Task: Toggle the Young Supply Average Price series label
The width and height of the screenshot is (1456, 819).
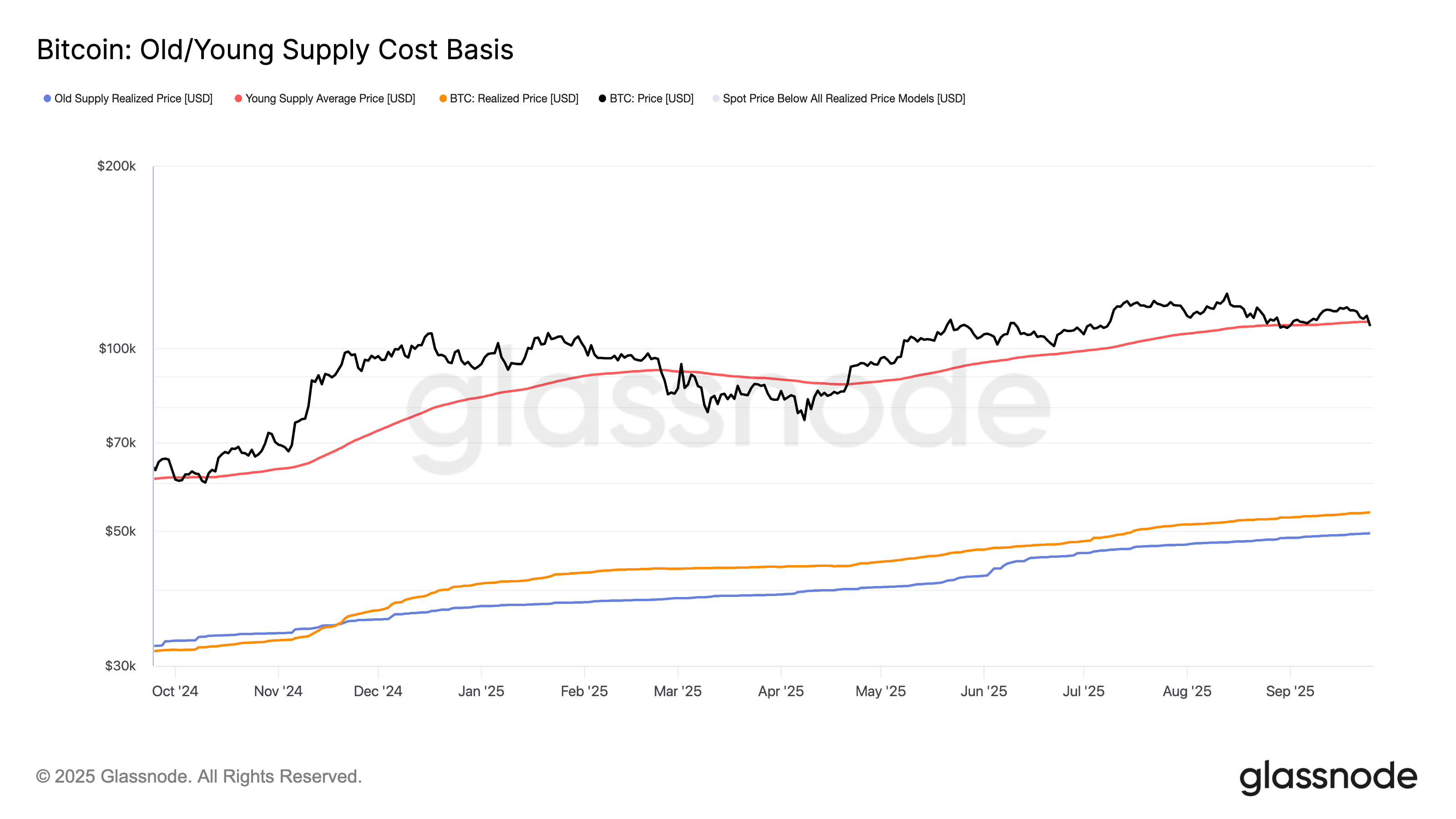Action: [330, 98]
